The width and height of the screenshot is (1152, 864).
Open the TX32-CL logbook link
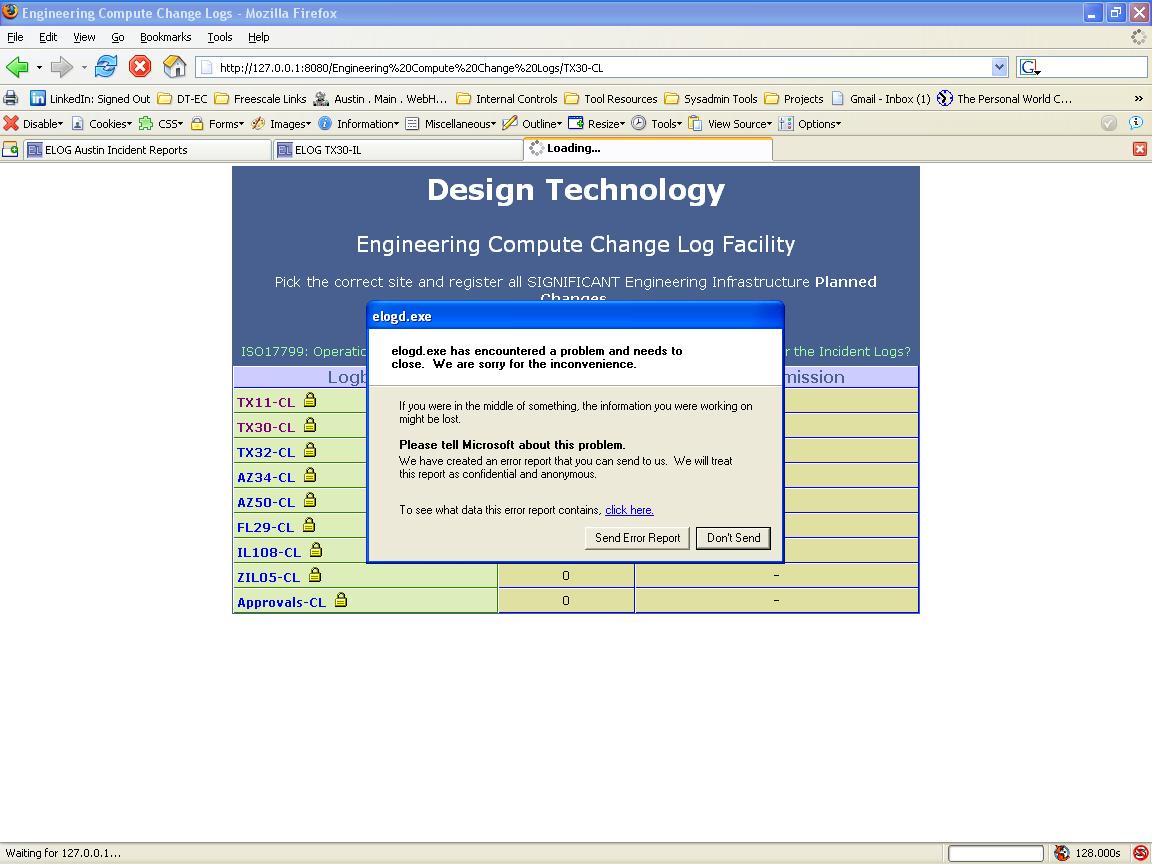[x=265, y=453]
